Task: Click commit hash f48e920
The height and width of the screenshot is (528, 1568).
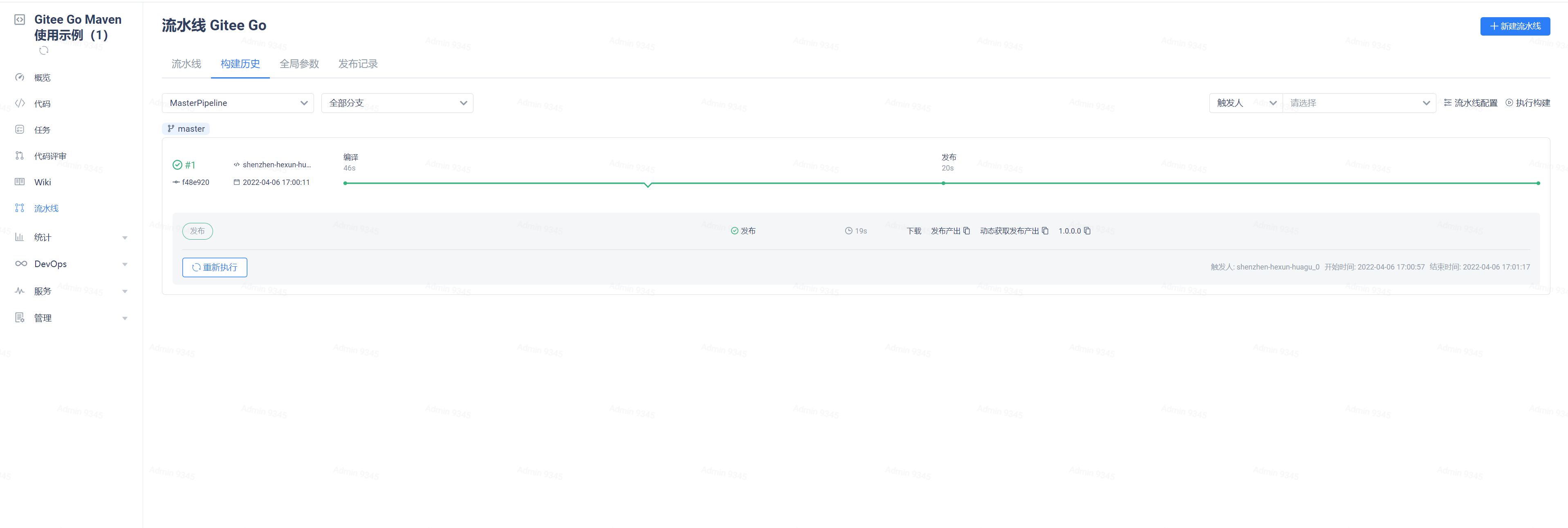Action: pyautogui.click(x=195, y=182)
